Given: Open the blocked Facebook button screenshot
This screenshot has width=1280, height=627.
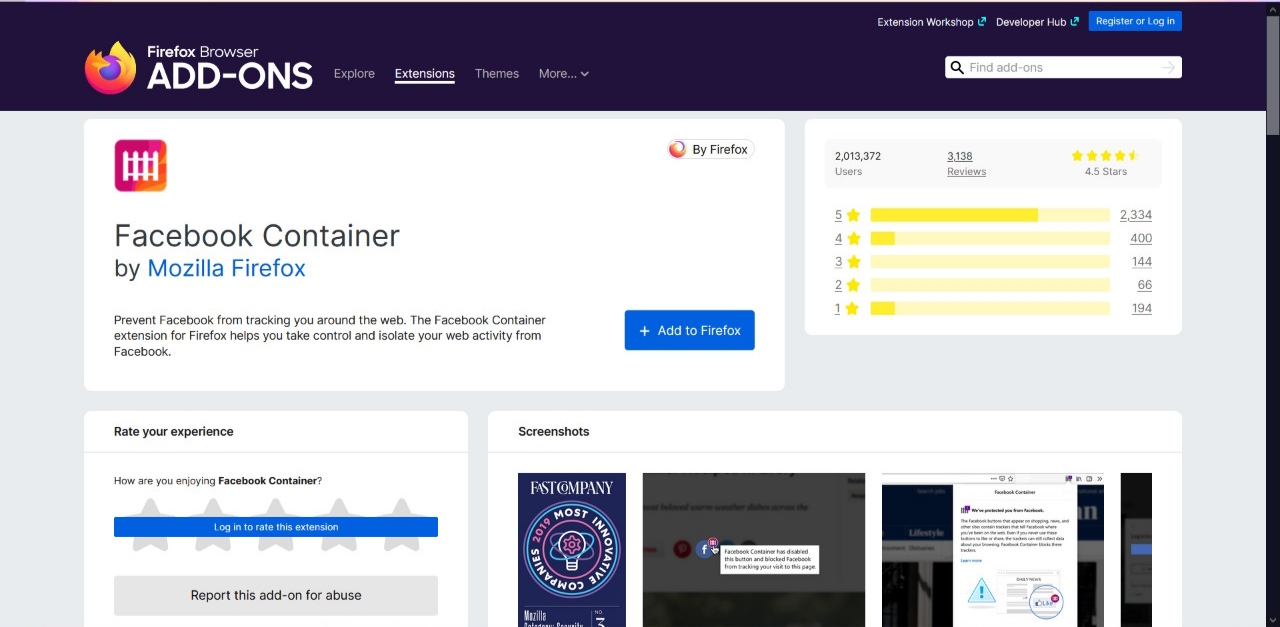Looking at the screenshot, I should (754, 550).
